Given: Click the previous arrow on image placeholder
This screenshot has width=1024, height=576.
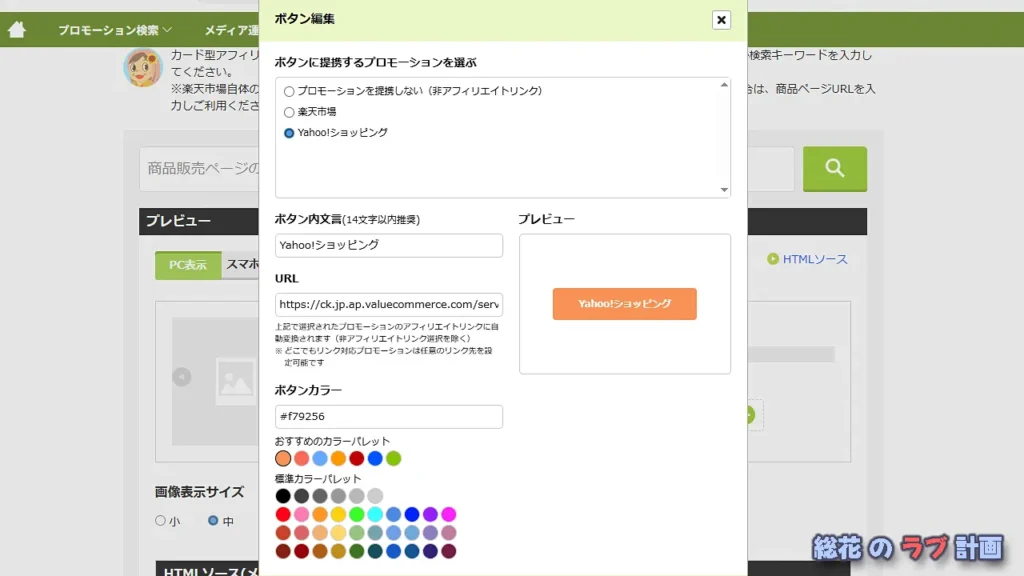Looking at the screenshot, I should point(182,377).
